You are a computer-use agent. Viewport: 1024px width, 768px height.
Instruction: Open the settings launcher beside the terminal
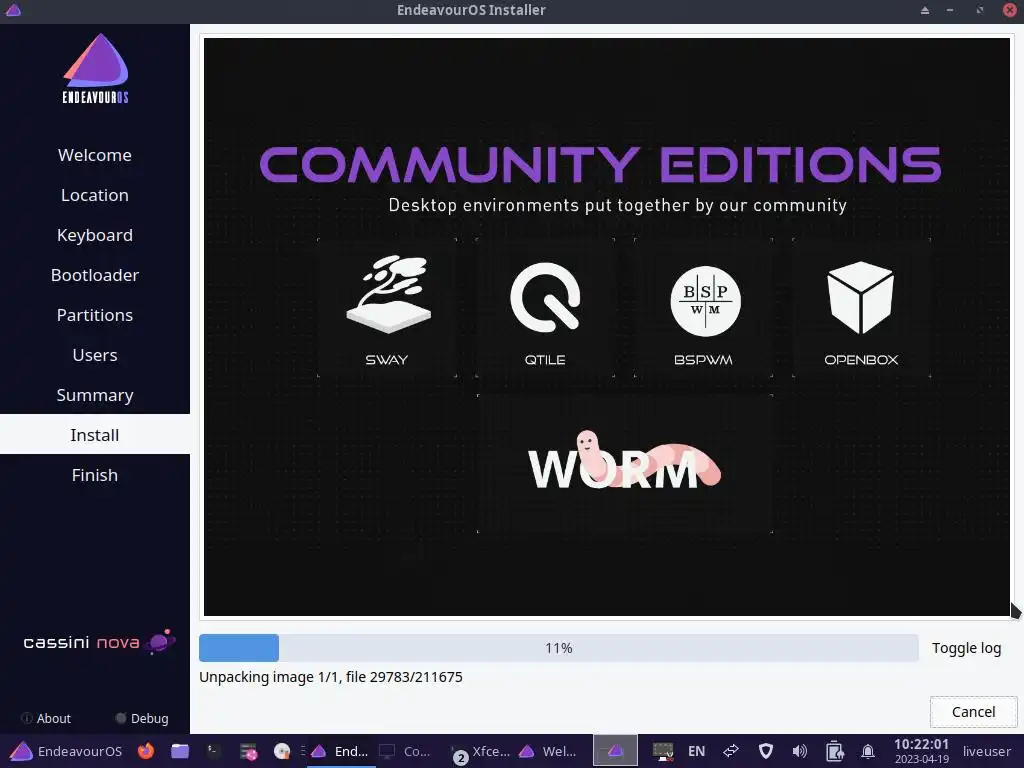(248, 752)
